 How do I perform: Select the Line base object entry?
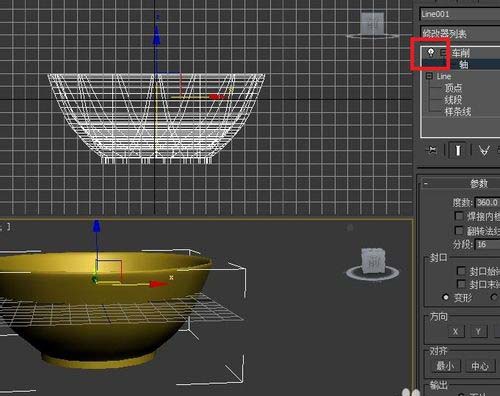(444, 76)
